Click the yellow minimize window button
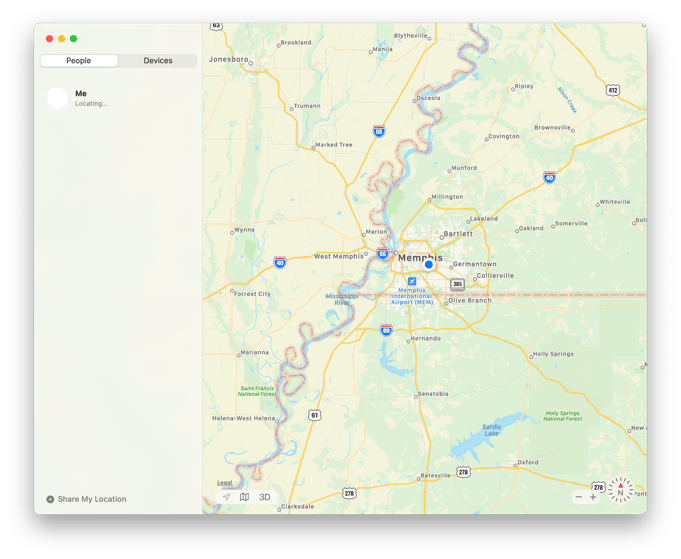The image size is (681, 559). click(x=61, y=39)
